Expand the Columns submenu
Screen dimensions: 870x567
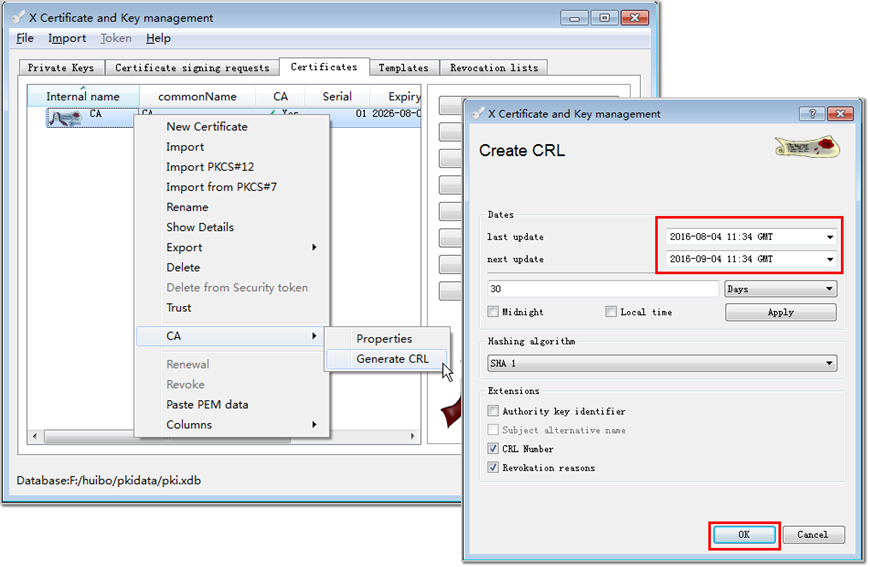coord(232,424)
